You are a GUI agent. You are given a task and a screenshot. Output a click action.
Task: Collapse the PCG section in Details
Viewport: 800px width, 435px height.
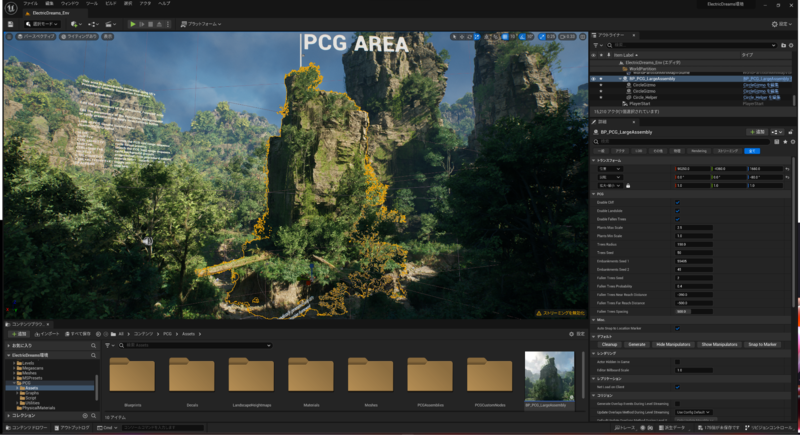[594, 194]
